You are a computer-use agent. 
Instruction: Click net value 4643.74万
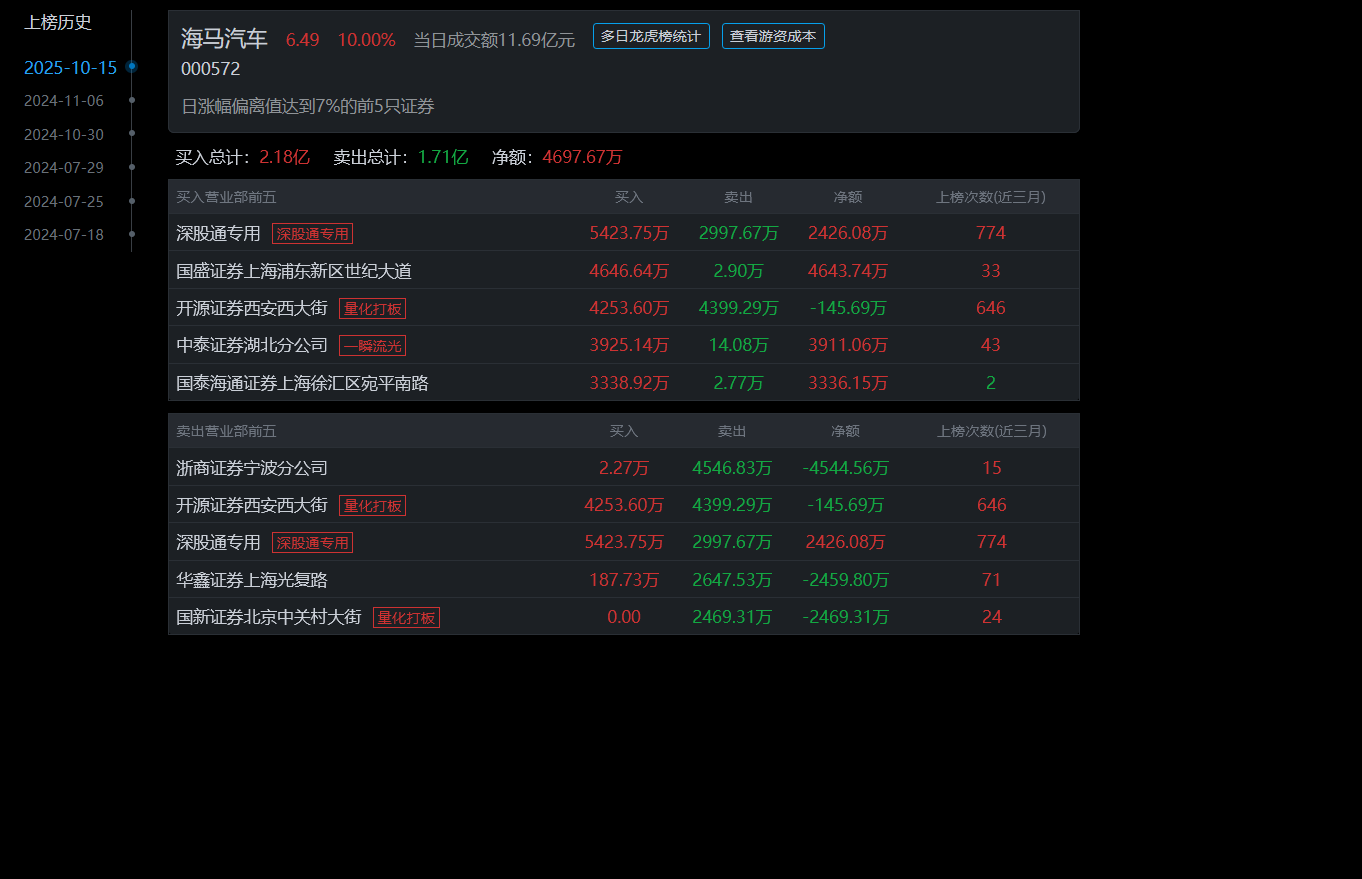coord(848,271)
